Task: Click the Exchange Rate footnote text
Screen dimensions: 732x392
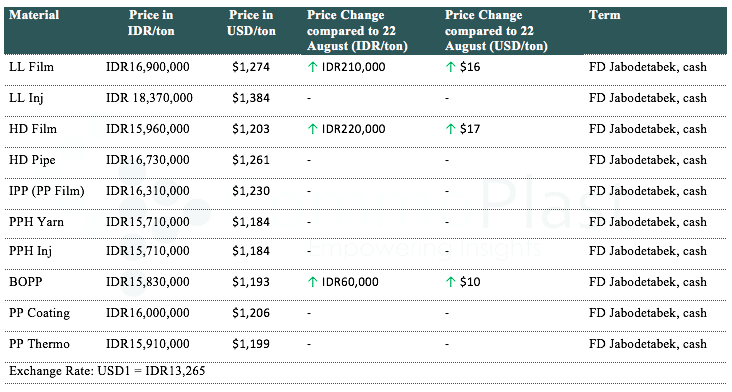Action: 107,371
